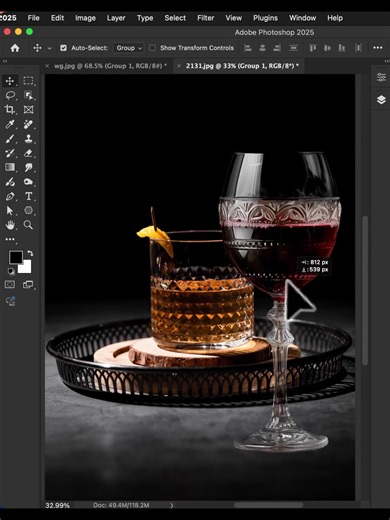Select the Gradient tool
390x520 pixels.
[x=10, y=167]
